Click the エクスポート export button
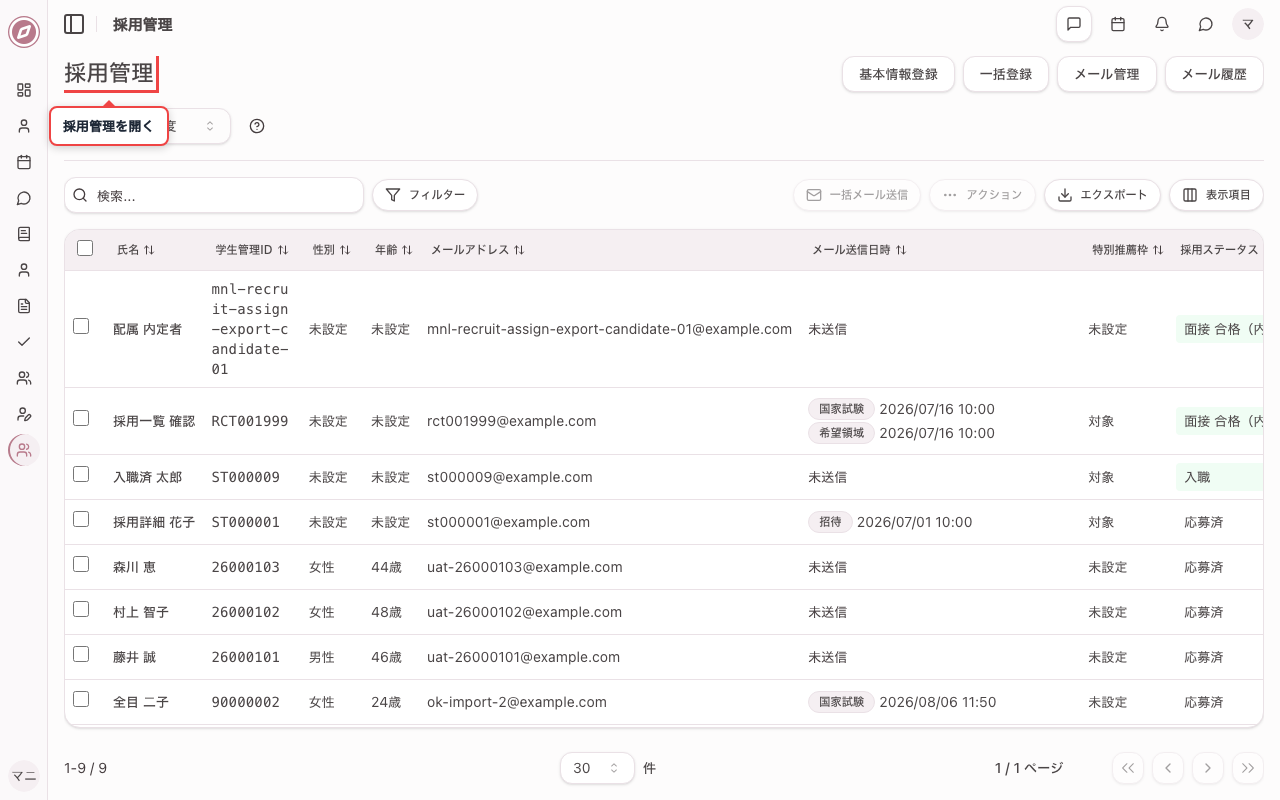This screenshot has height=800, width=1280. click(x=1102, y=195)
